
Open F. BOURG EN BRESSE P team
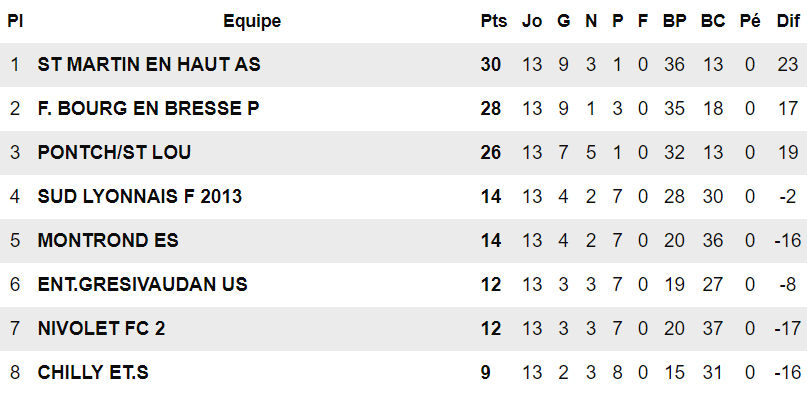click(x=148, y=109)
